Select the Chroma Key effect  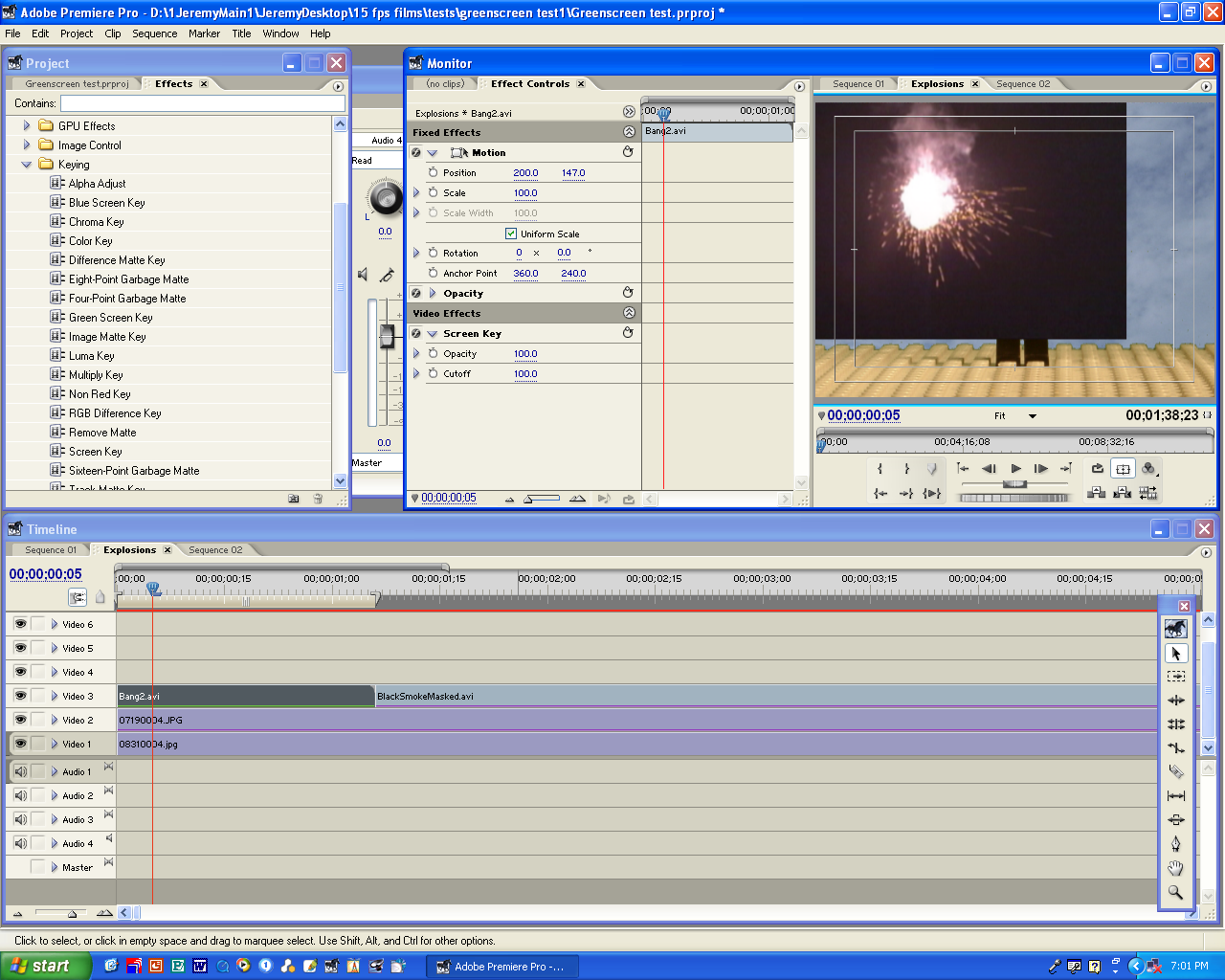[96, 222]
